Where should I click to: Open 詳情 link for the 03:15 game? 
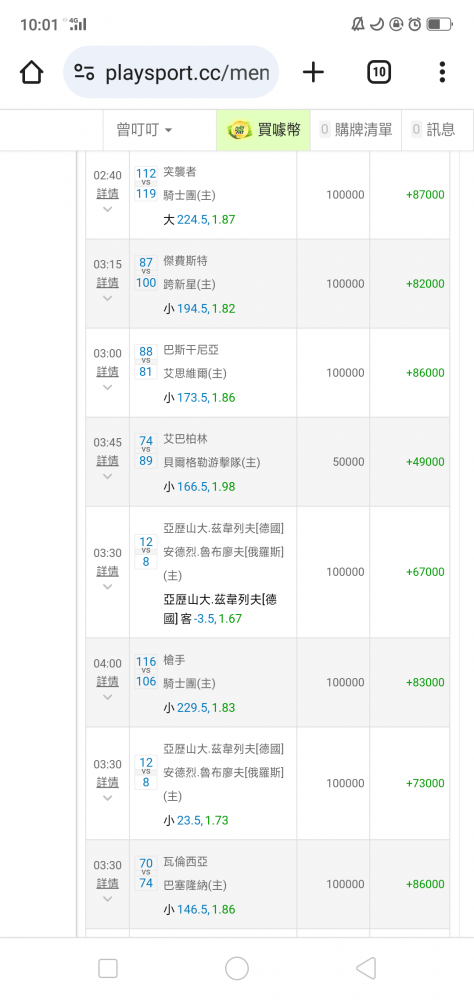coord(107,283)
